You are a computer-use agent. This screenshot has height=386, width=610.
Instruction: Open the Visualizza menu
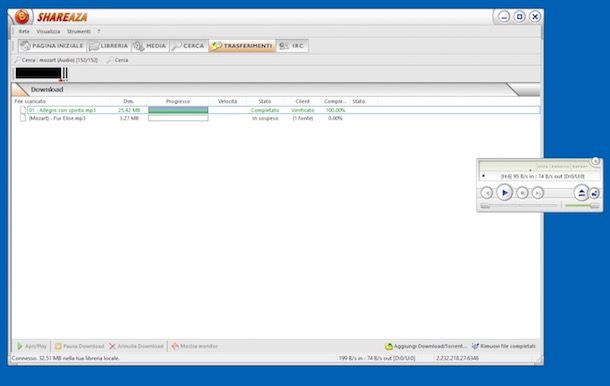(48, 32)
